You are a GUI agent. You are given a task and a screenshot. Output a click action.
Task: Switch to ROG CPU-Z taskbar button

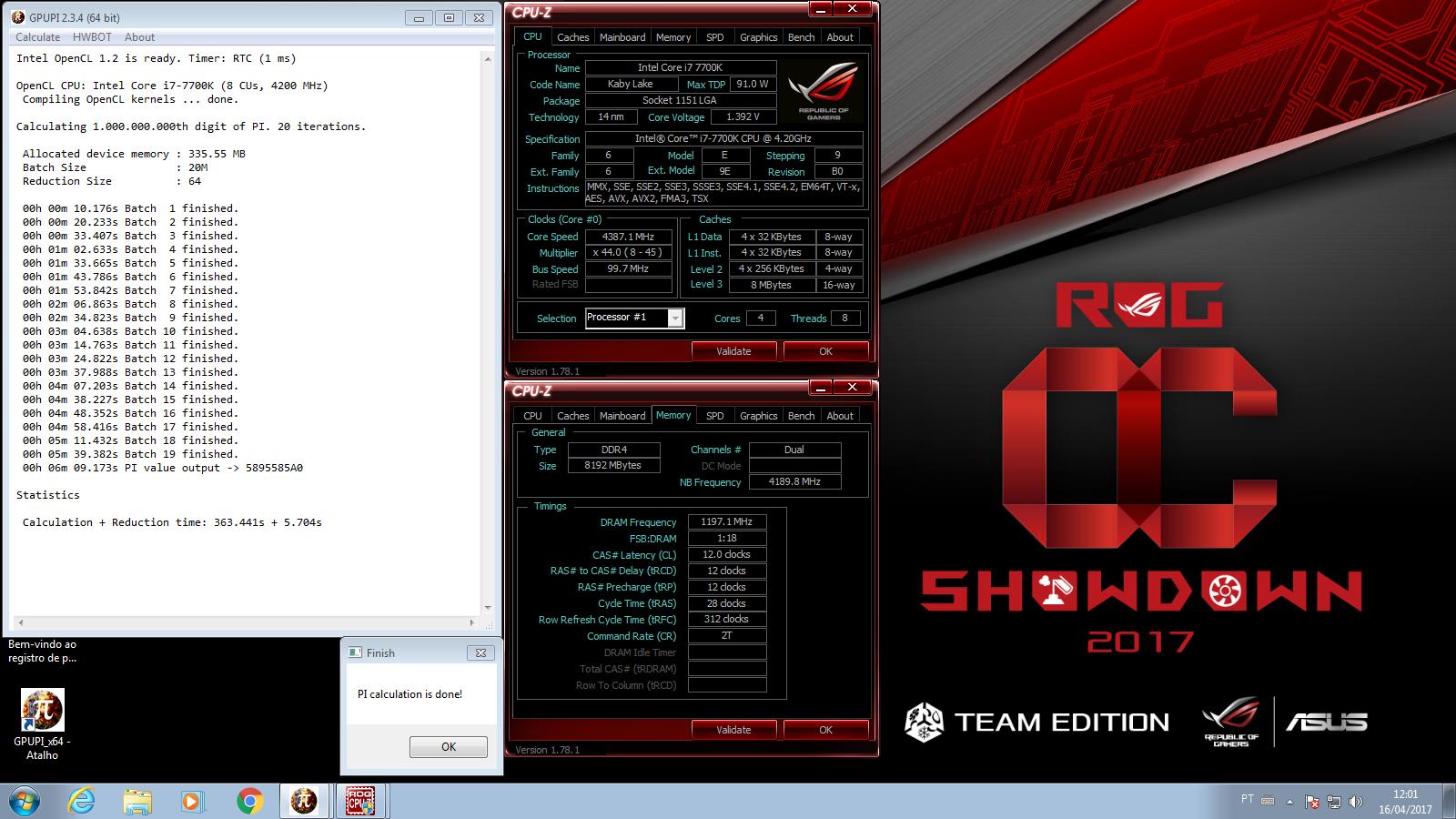361,801
